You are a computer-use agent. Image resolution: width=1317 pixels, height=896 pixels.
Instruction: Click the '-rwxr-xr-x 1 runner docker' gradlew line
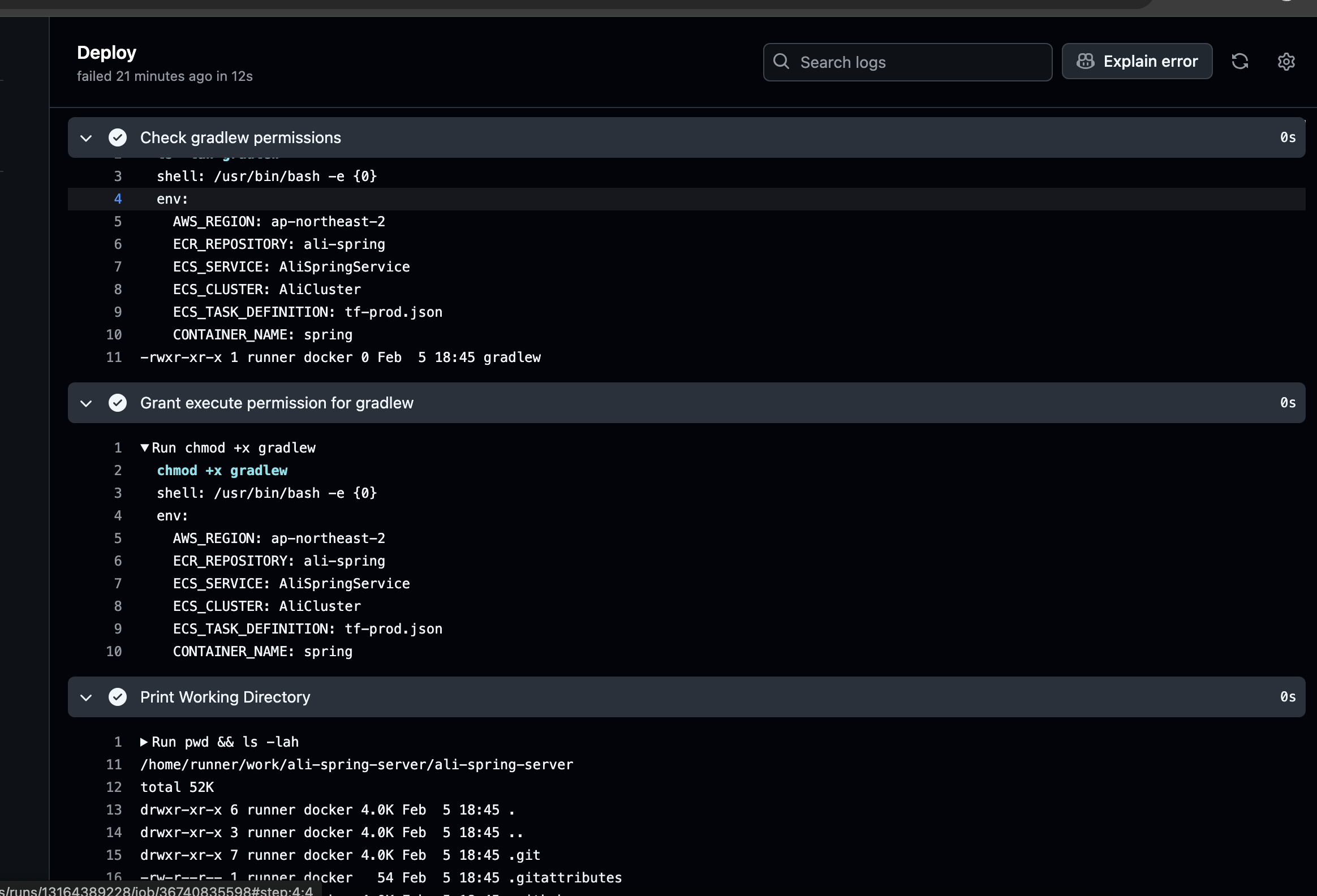340,357
